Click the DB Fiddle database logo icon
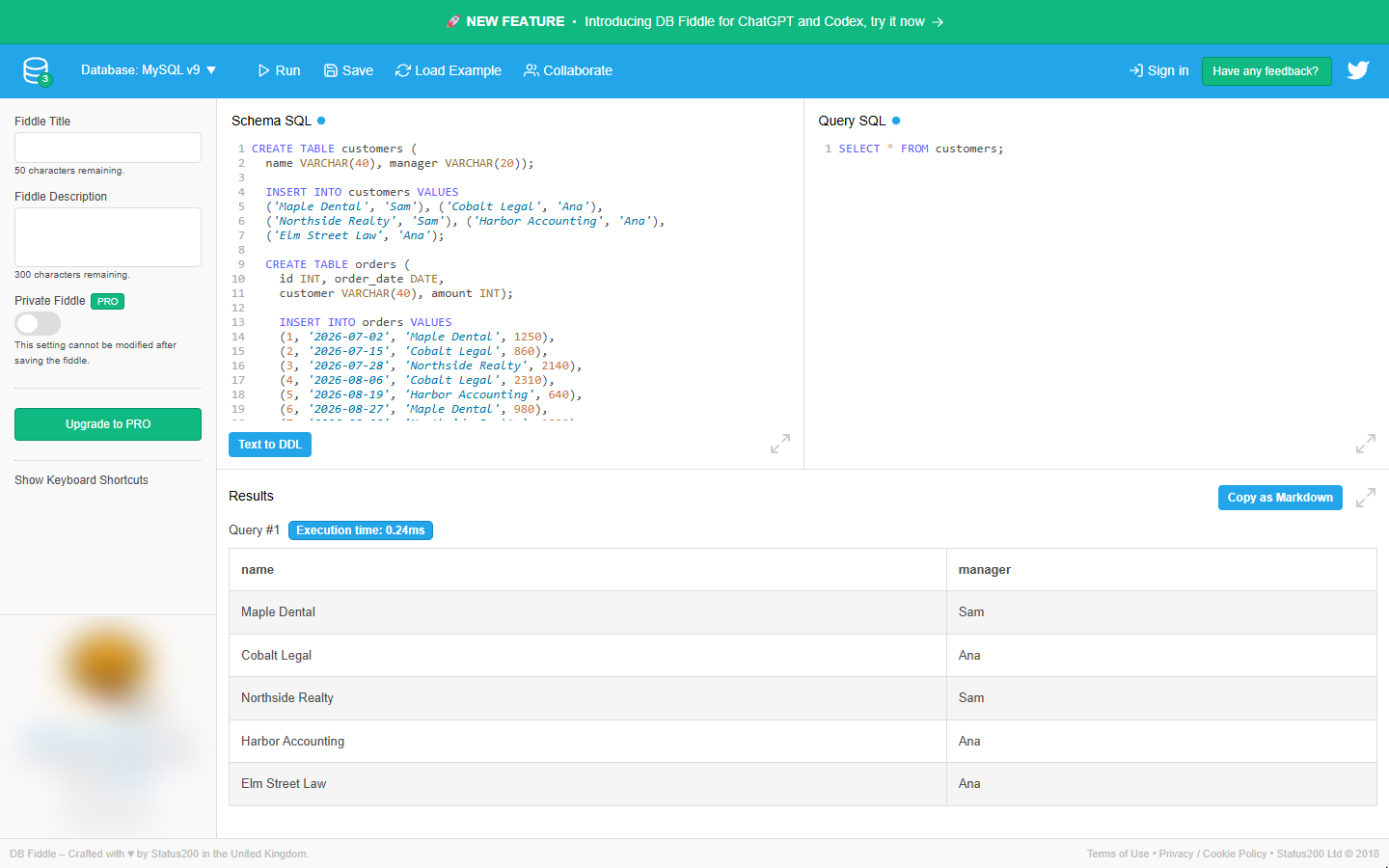Viewport: 1389px width, 868px height. (x=37, y=71)
